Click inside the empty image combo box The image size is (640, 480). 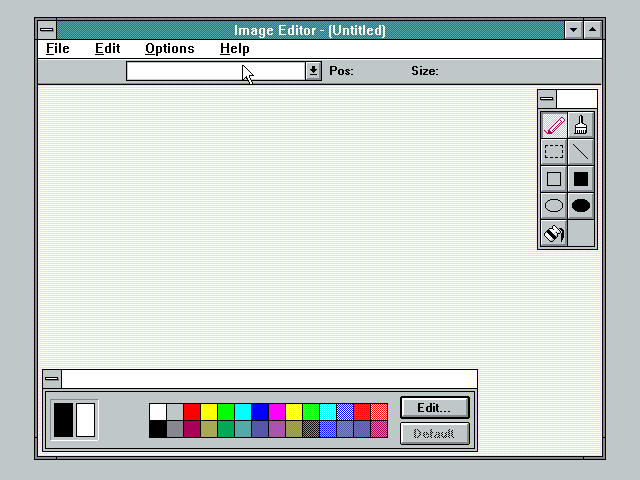tap(216, 71)
